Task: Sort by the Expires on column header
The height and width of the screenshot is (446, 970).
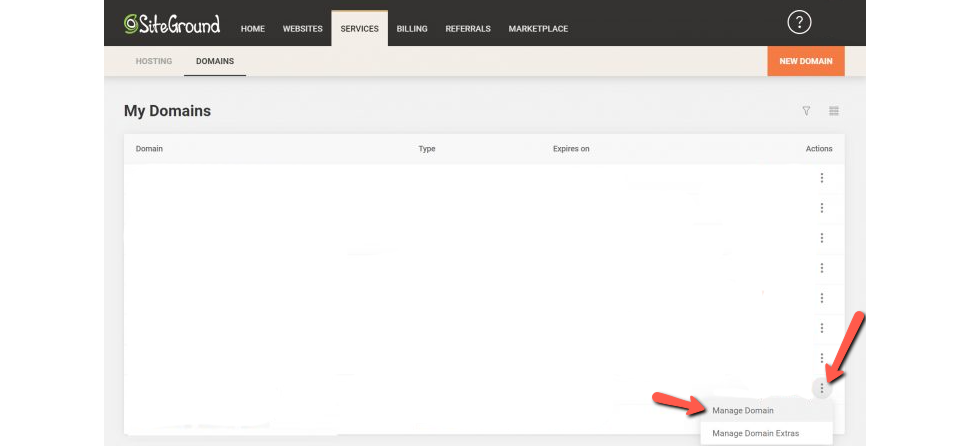Action: point(571,149)
